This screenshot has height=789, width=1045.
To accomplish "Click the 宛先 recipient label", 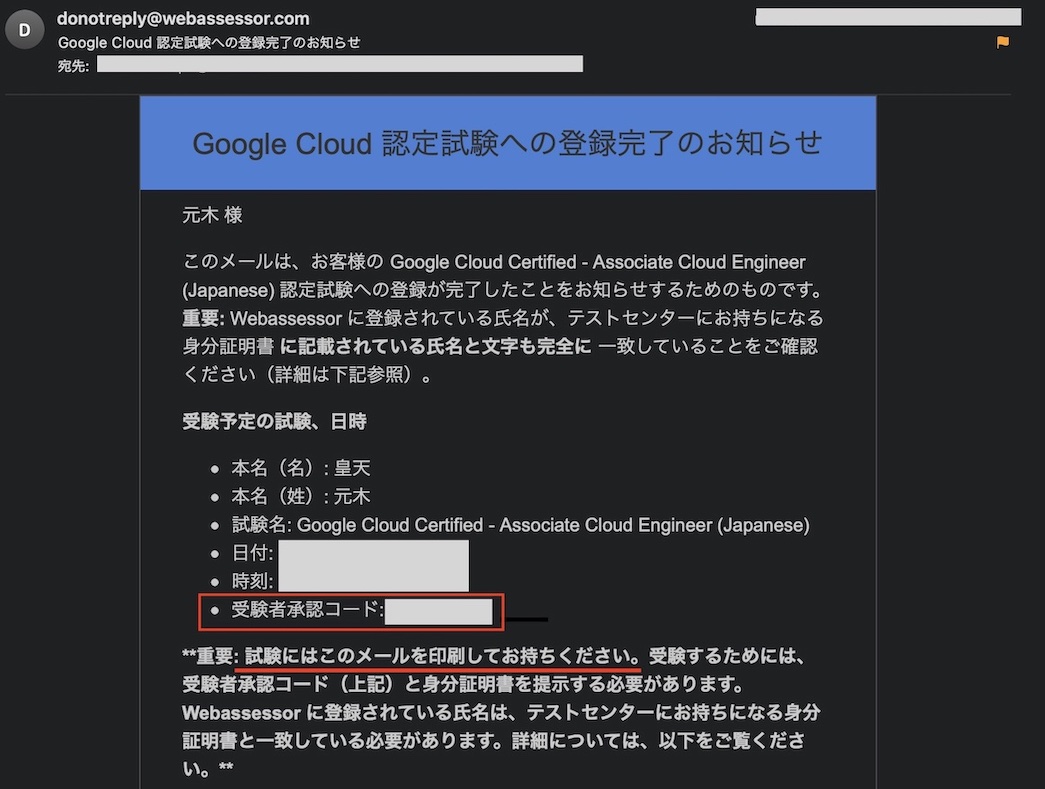I will pyautogui.click(x=73, y=65).
